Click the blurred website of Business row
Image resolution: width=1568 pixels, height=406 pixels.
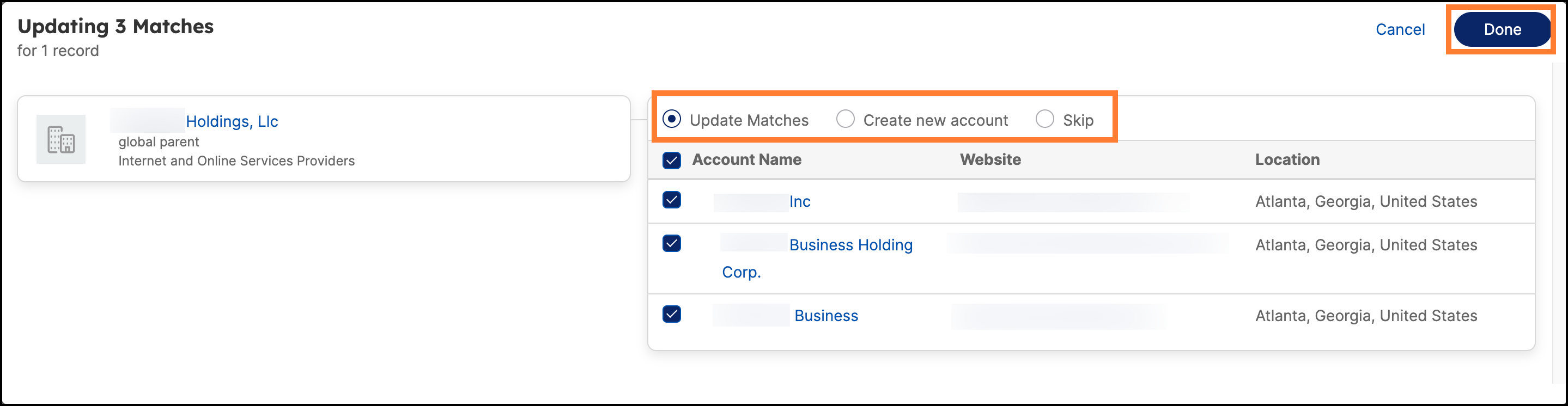[1059, 317]
